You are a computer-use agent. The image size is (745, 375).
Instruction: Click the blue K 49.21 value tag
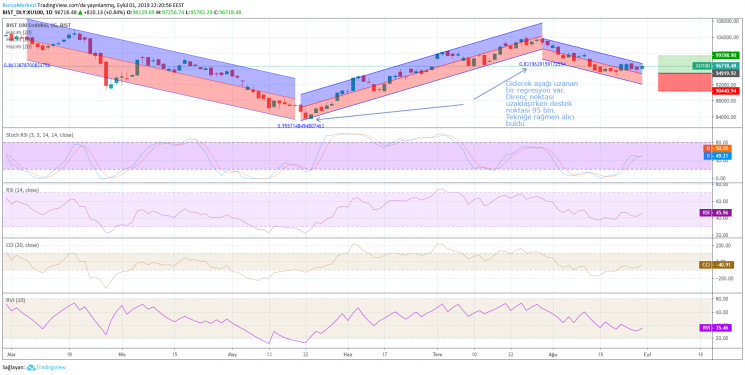tap(717, 155)
